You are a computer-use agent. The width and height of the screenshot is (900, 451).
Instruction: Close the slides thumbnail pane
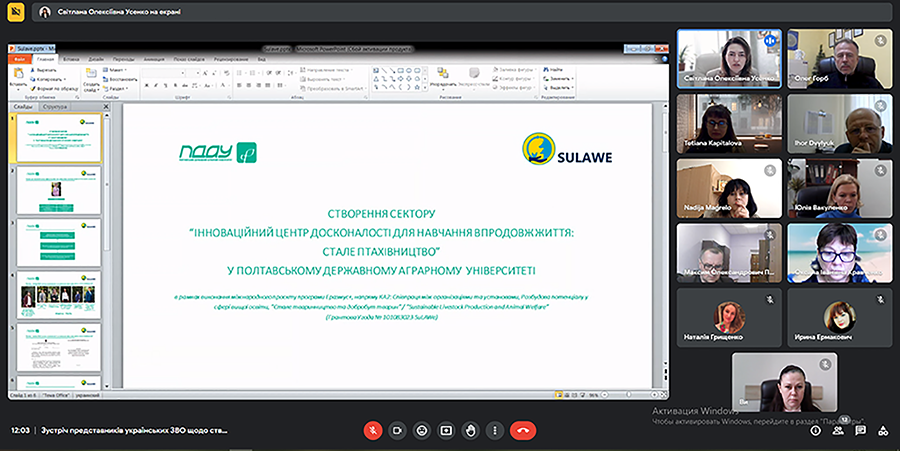pyautogui.click(x=106, y=107)
